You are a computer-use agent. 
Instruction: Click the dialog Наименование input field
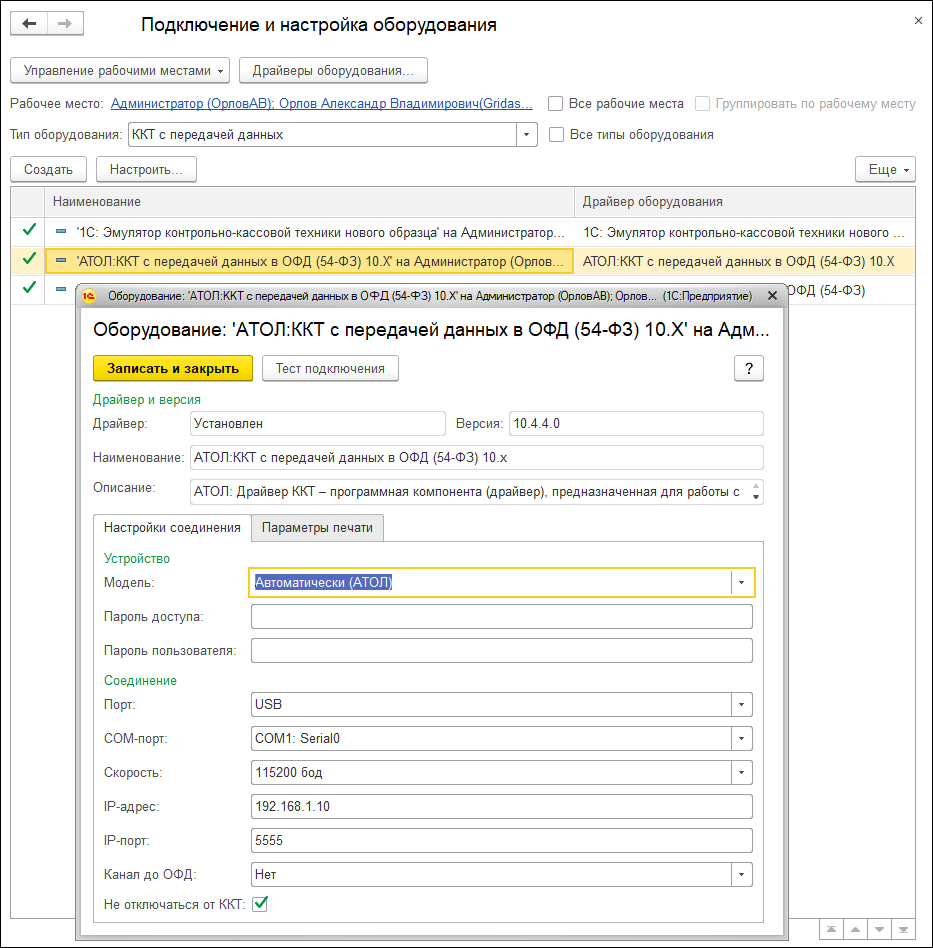tap(476, 458)
